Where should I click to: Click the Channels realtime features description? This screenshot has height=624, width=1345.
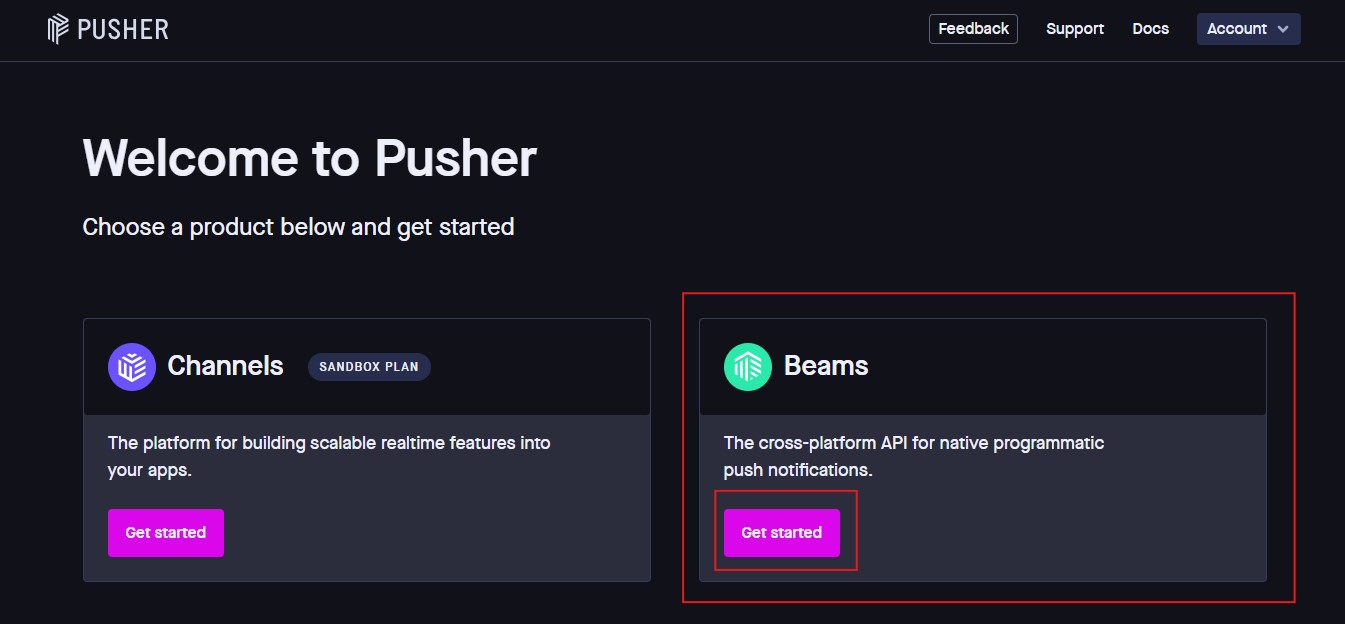(x=328, y=456)
